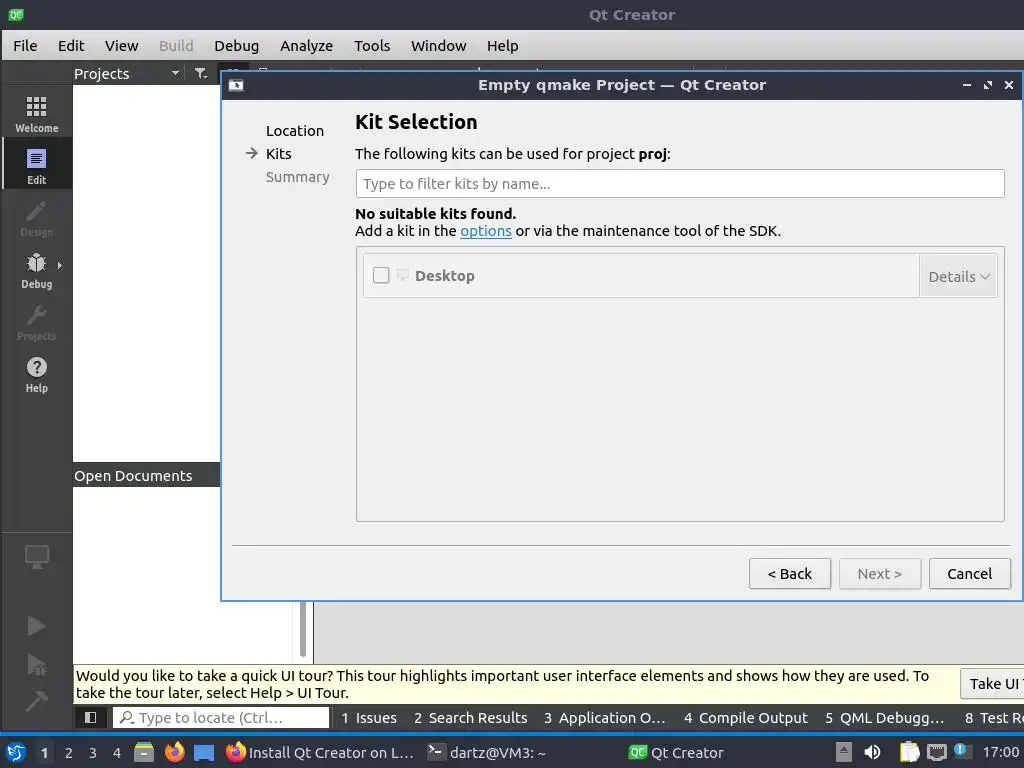Select the Summary wizard step
The image size is (1024, 768).
(x=297, y=177)
